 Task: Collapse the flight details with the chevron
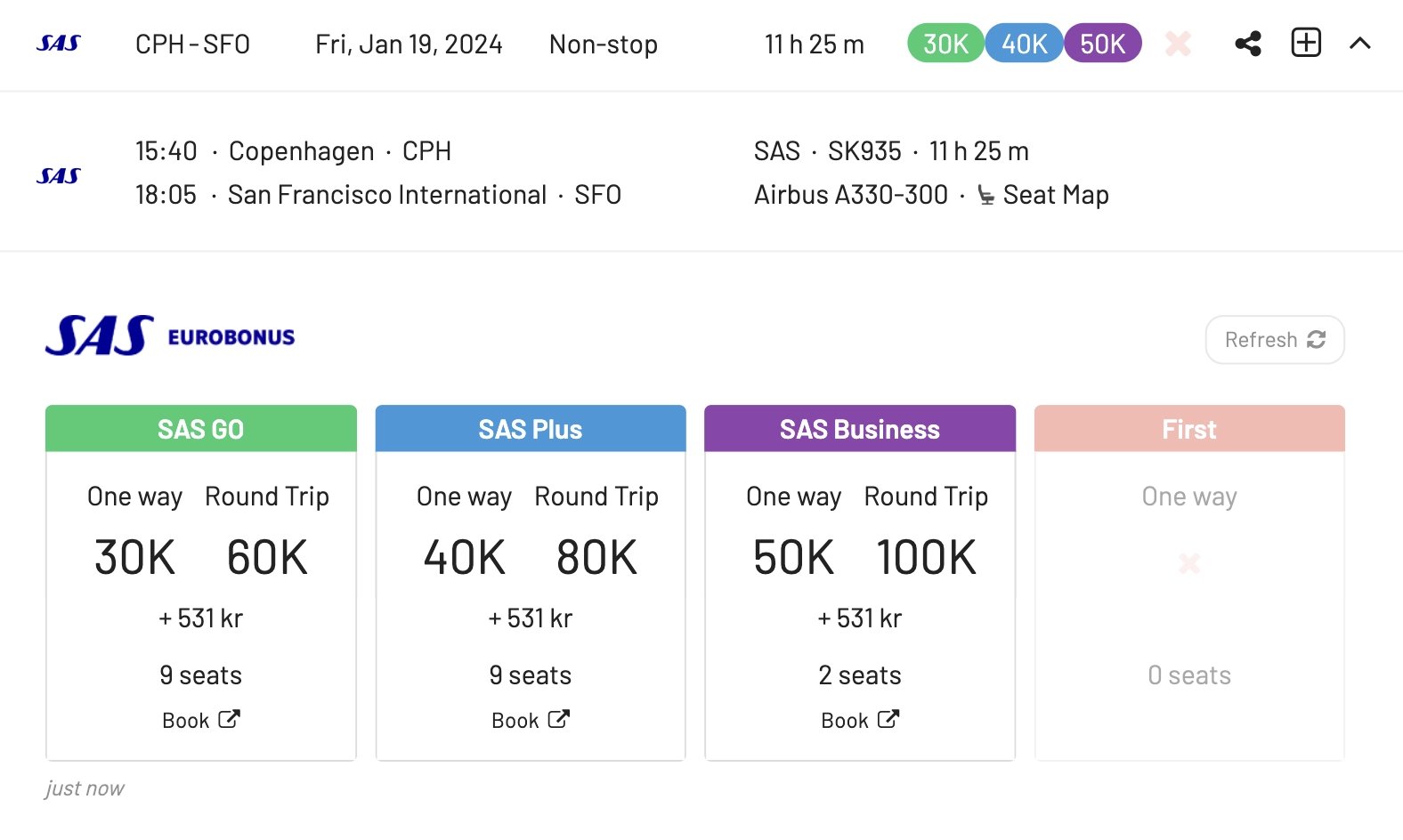pyautogui.click(x=1360, y=44)
